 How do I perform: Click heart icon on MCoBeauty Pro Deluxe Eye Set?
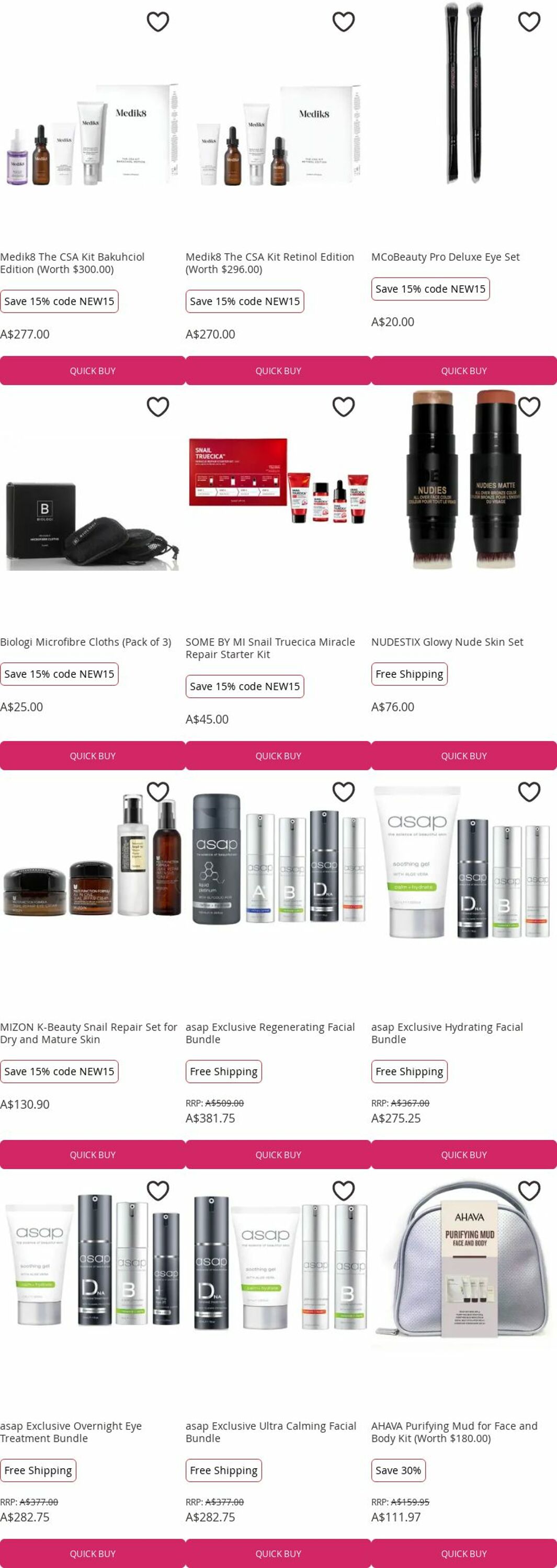point(529,22)
